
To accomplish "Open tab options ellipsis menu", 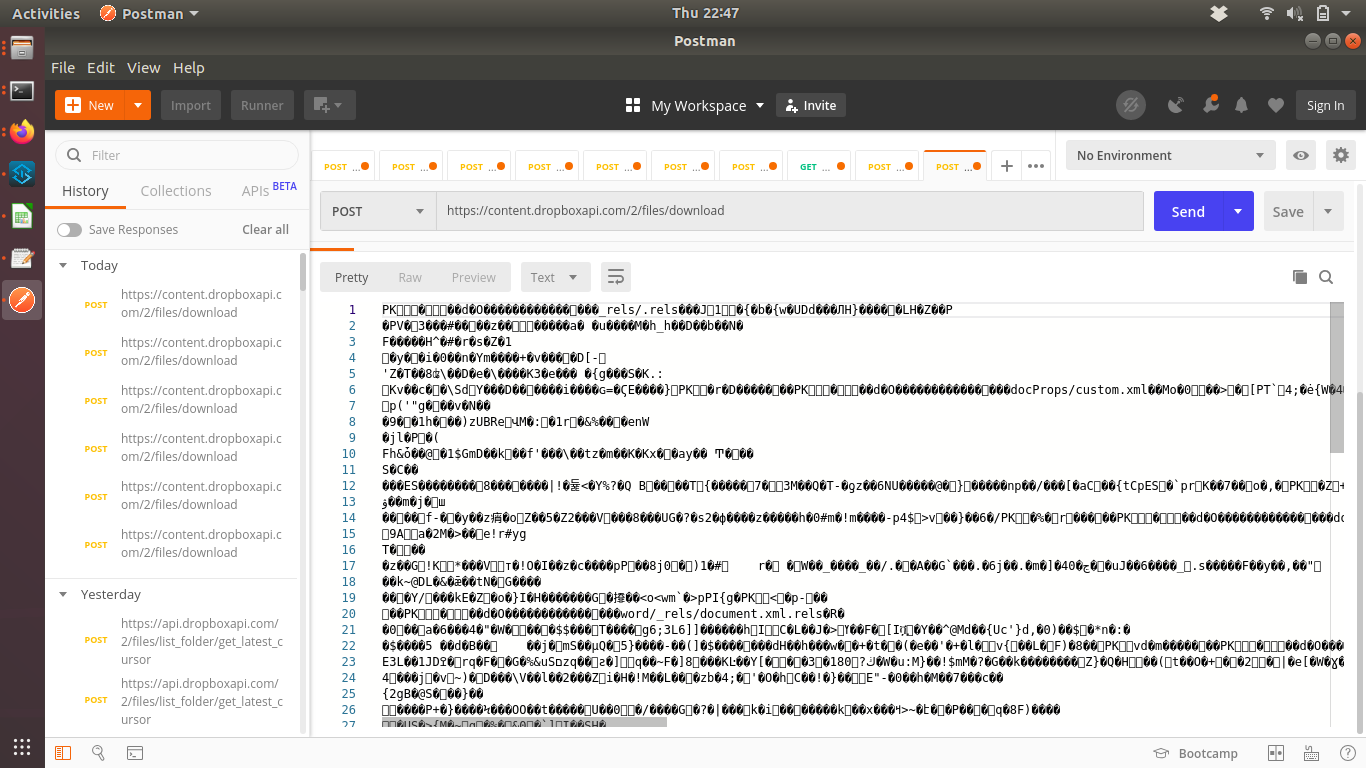I will click(1036, 166).
